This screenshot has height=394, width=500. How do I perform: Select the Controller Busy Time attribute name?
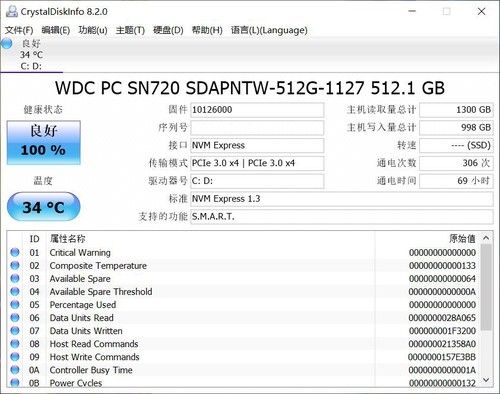91,370
